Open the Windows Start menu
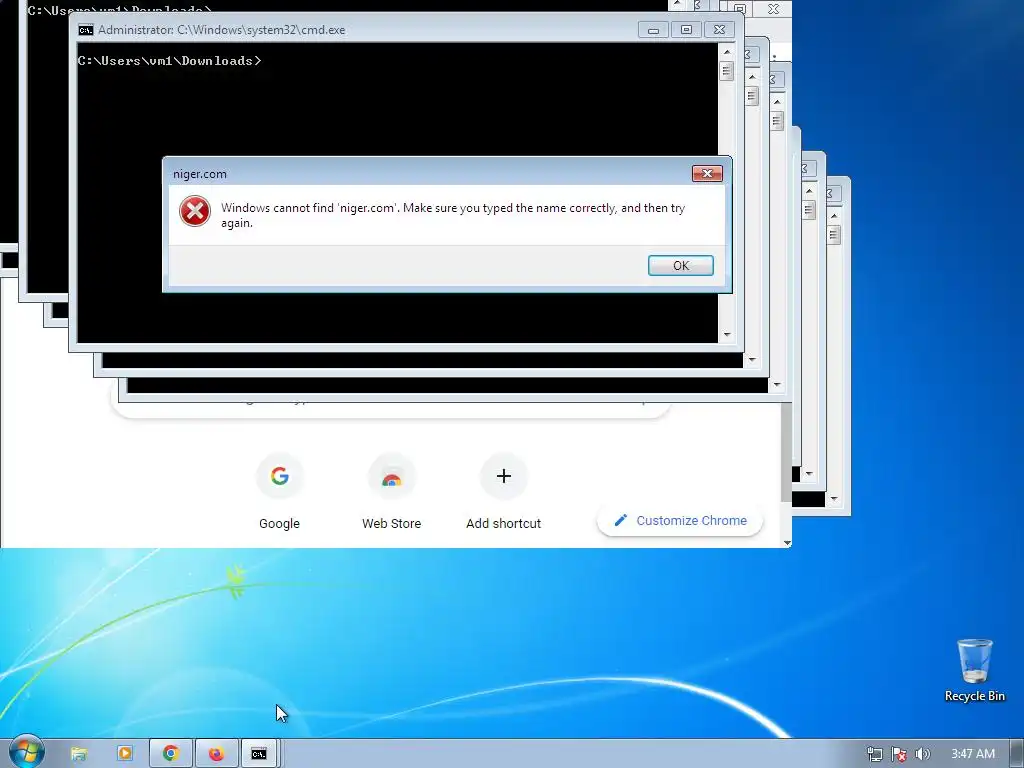This screenshot has width=1024, height=768. coord(26,752)
